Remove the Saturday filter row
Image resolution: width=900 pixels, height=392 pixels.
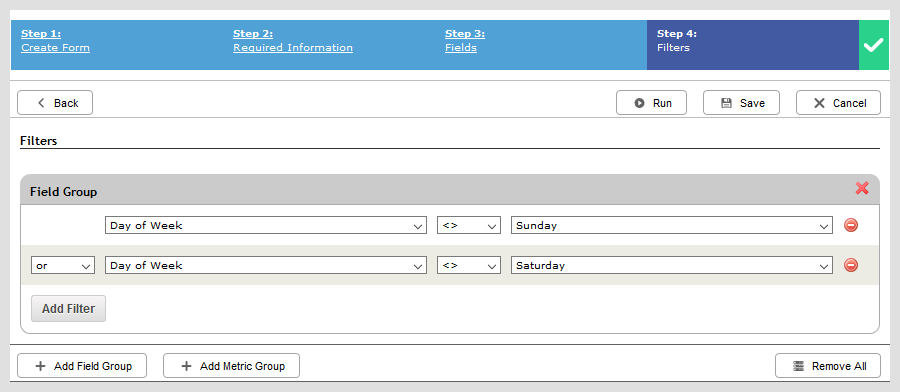tap(851, 265)
